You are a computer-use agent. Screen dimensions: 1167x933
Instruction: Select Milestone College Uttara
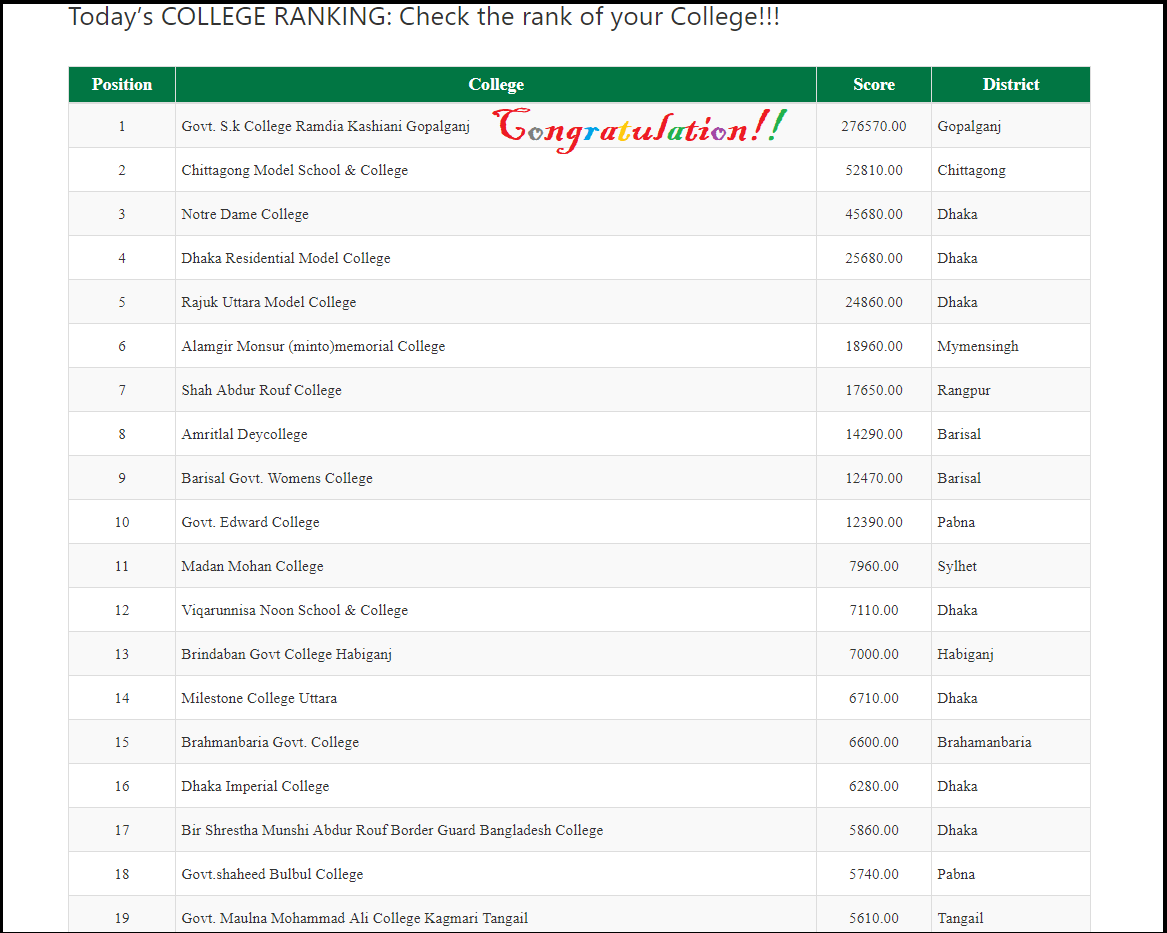point(259,698)
